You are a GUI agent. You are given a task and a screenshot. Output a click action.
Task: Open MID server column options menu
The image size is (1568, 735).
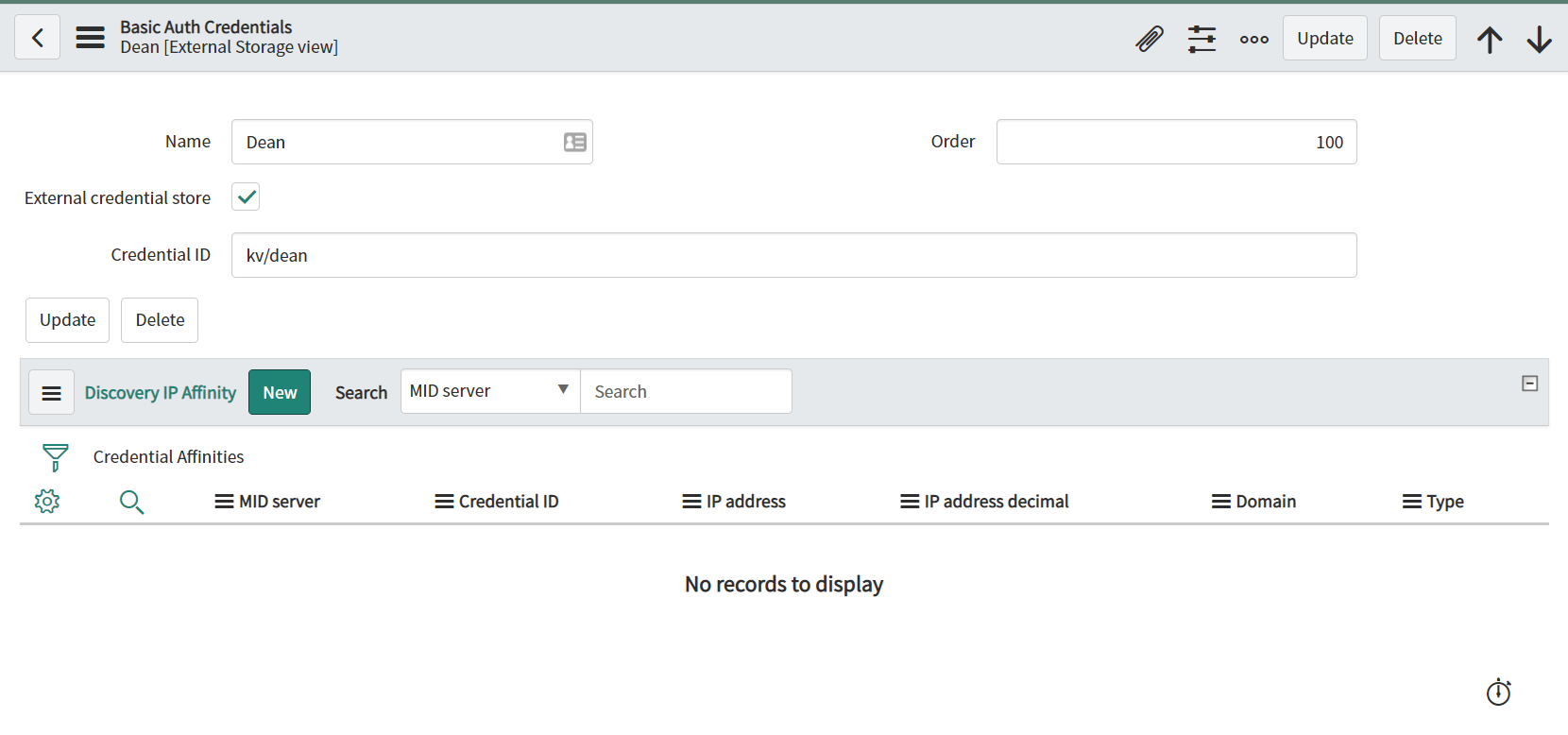coord(224,502)
